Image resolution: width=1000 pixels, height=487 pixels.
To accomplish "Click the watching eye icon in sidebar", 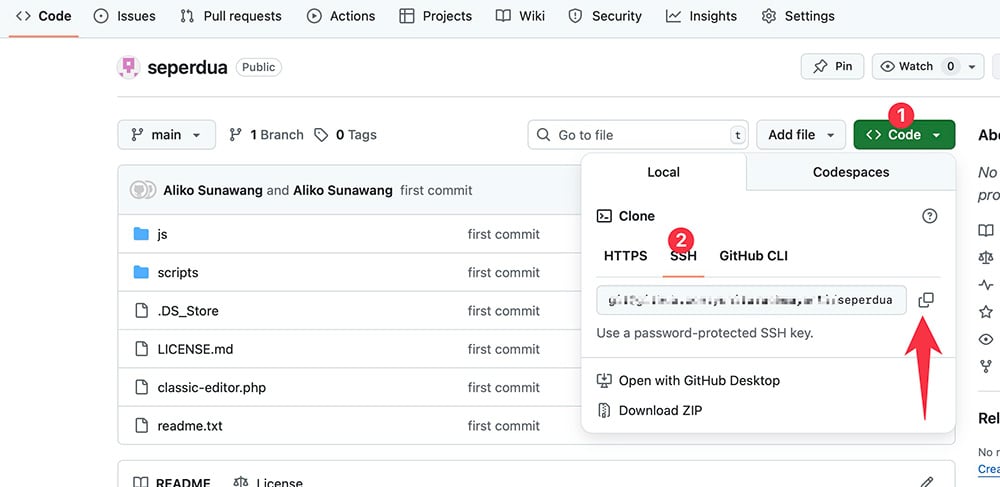I will (986, 339).
